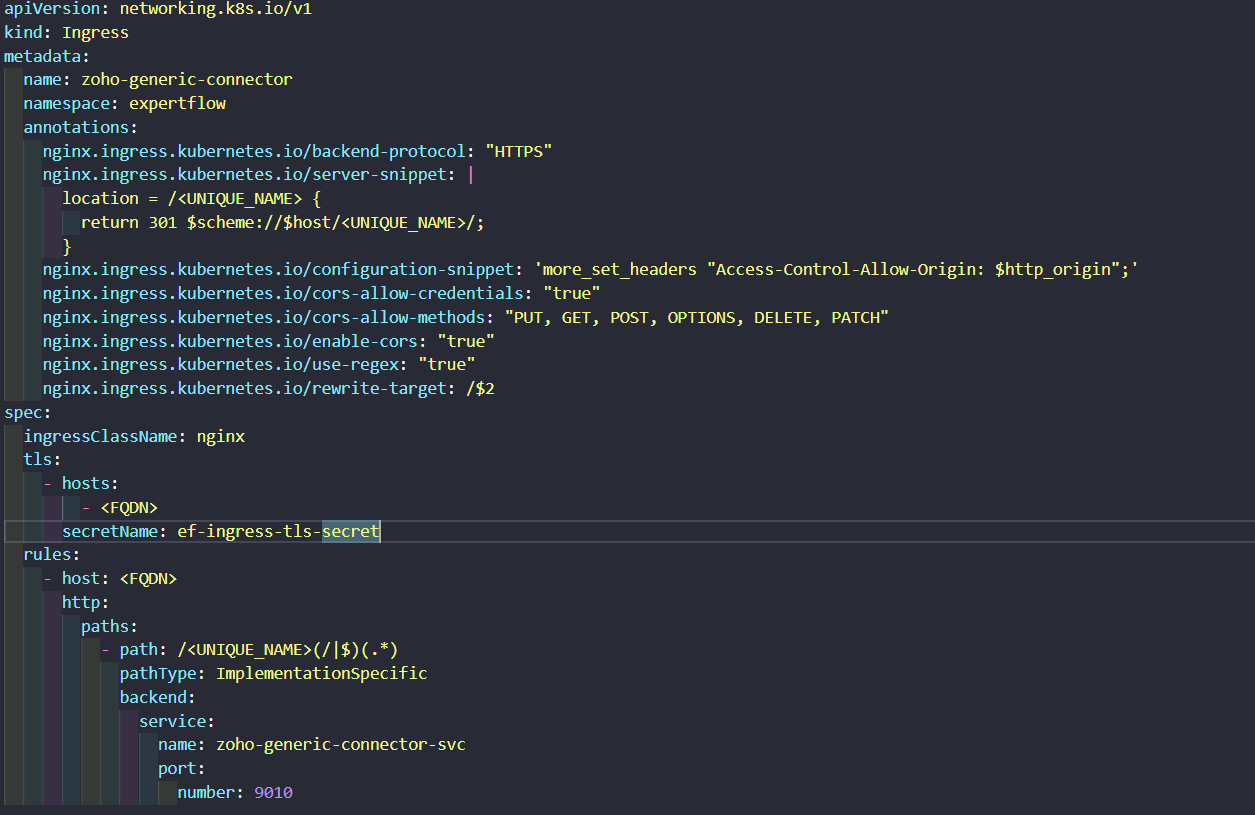Click the highlighted word secret in secretName
1255x815 pixels.
pyautogui.click(x=350, y=531)
